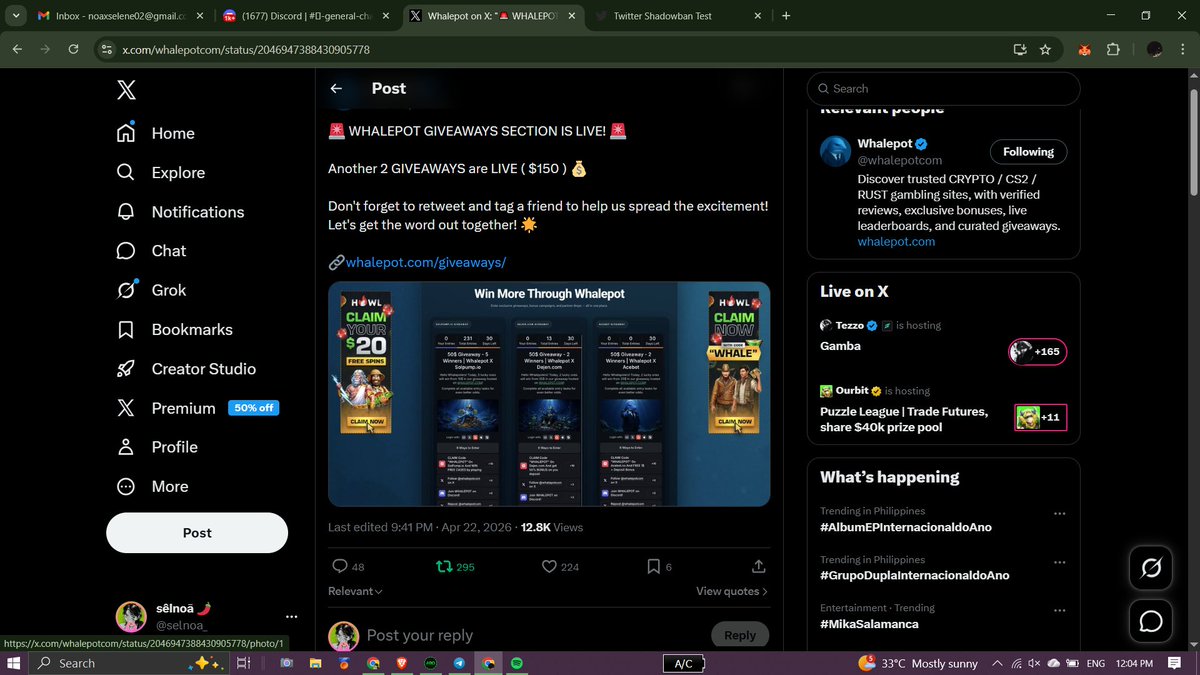Open Explore from the sidebar
This screenshot has width=1200, height=675.
coord(161,172)
